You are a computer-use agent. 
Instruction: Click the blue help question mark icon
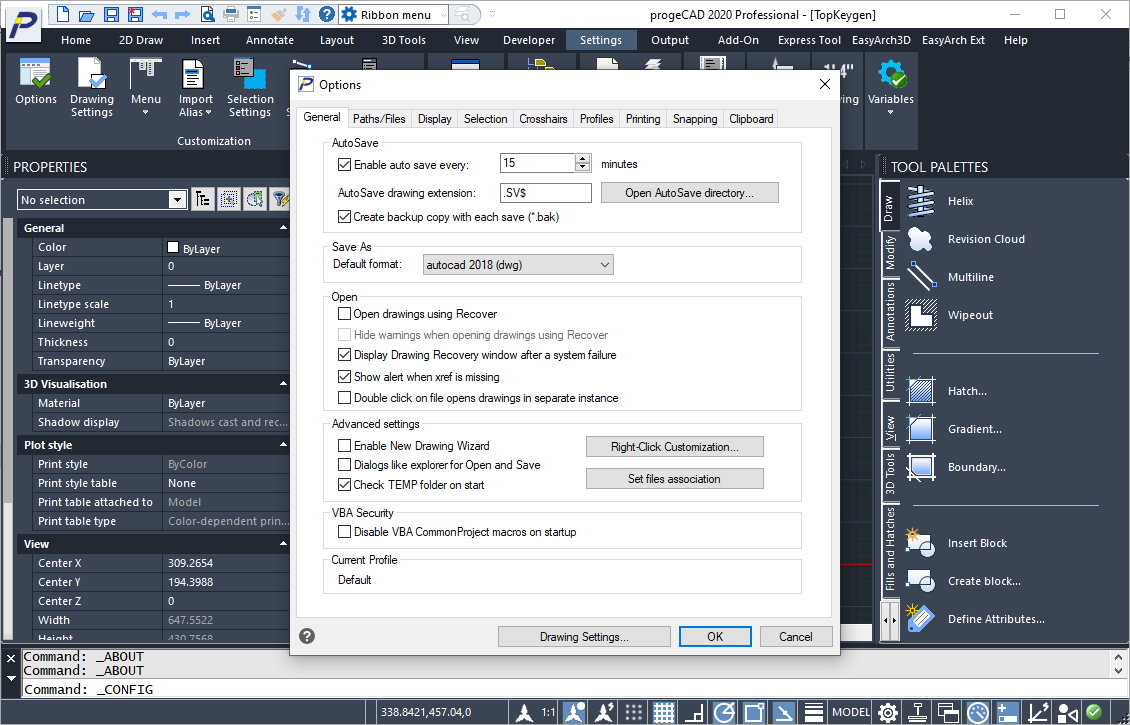[x=326, y=14]
